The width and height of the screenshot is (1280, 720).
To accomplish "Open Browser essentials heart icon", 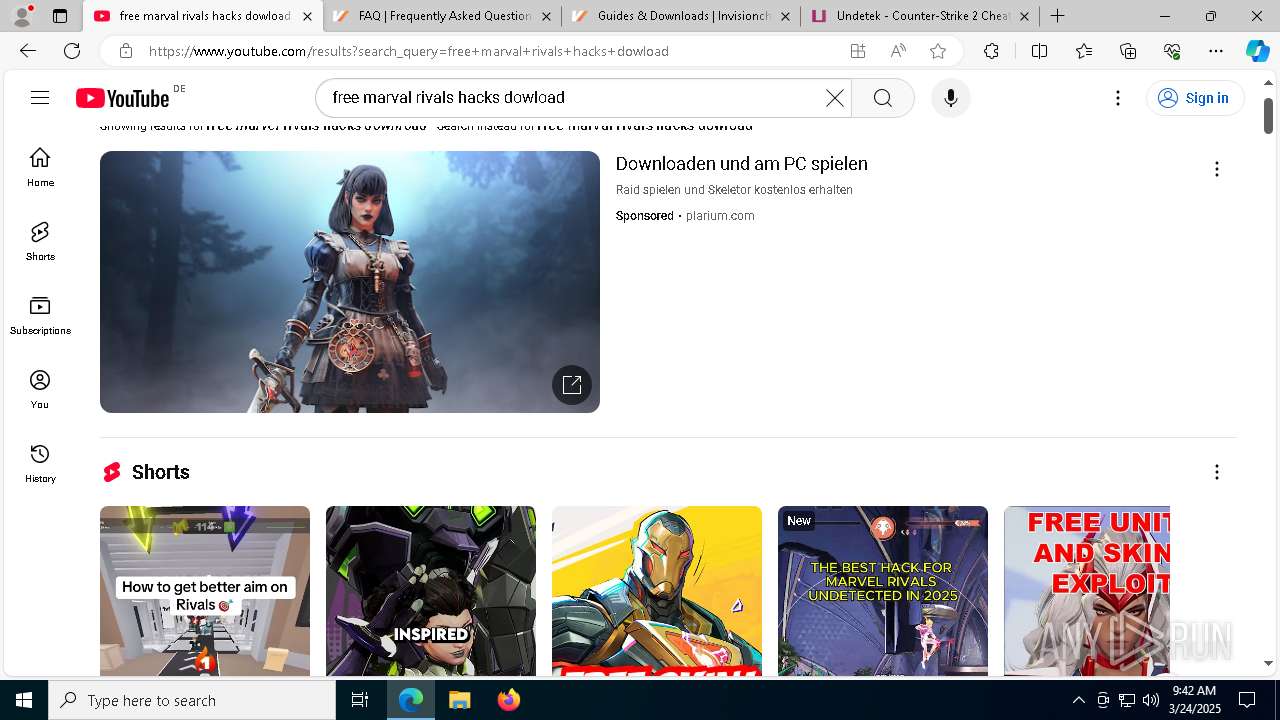I will click(x=1172, y=51).
